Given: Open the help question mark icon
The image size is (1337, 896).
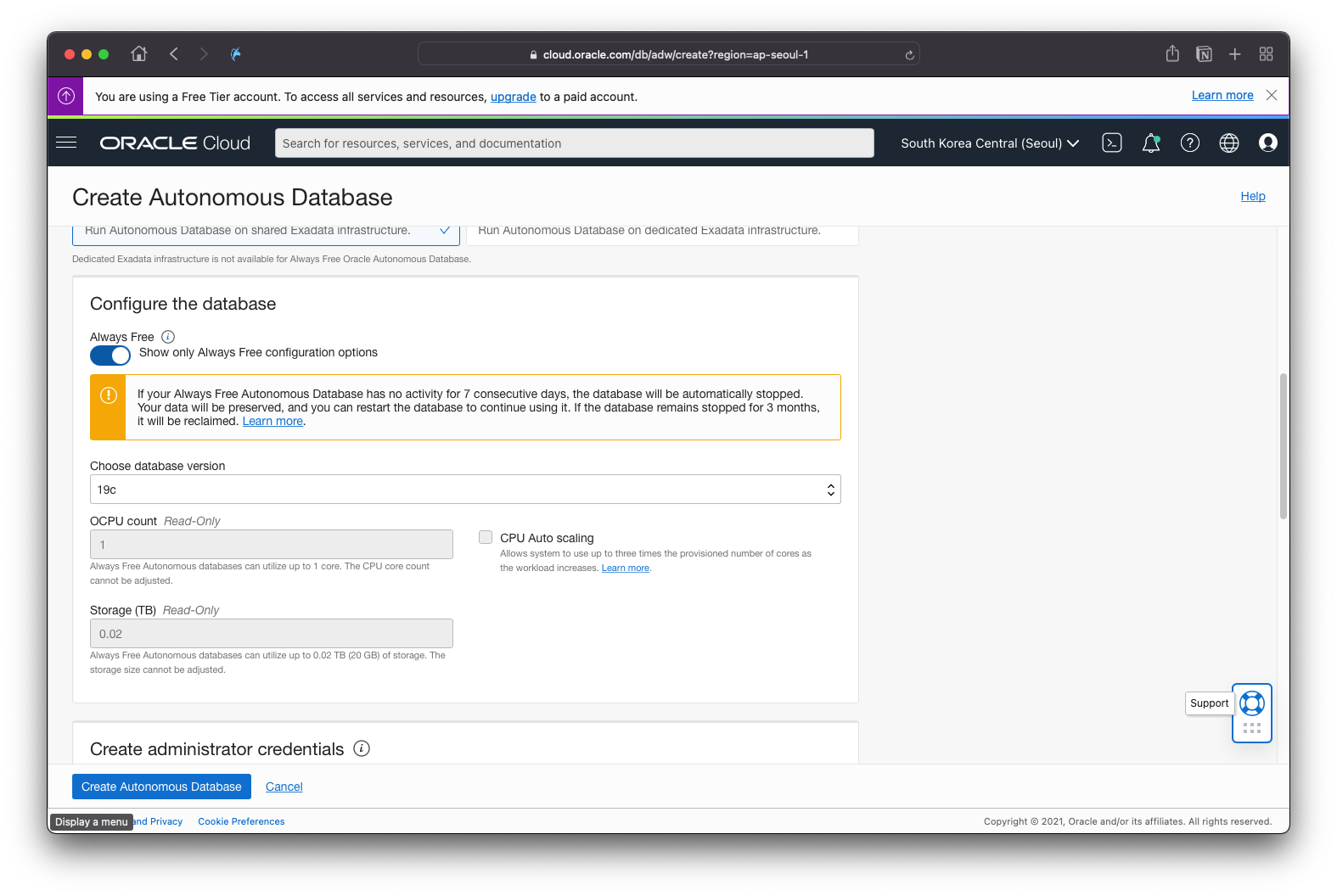Looking at the screenshot, I should pyautogui.click(x=1190, y=143).
